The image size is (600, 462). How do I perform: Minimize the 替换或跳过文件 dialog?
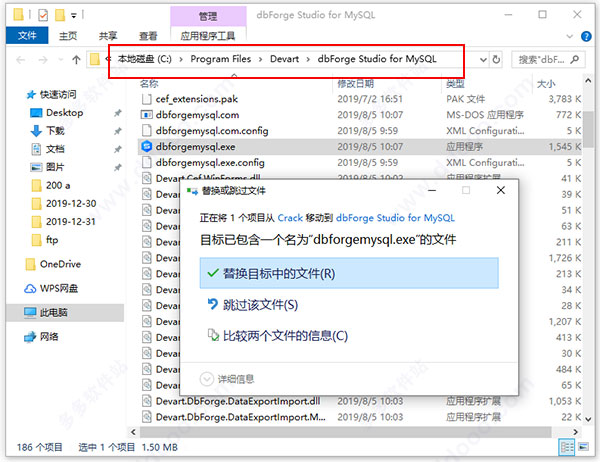coord(432,191)
